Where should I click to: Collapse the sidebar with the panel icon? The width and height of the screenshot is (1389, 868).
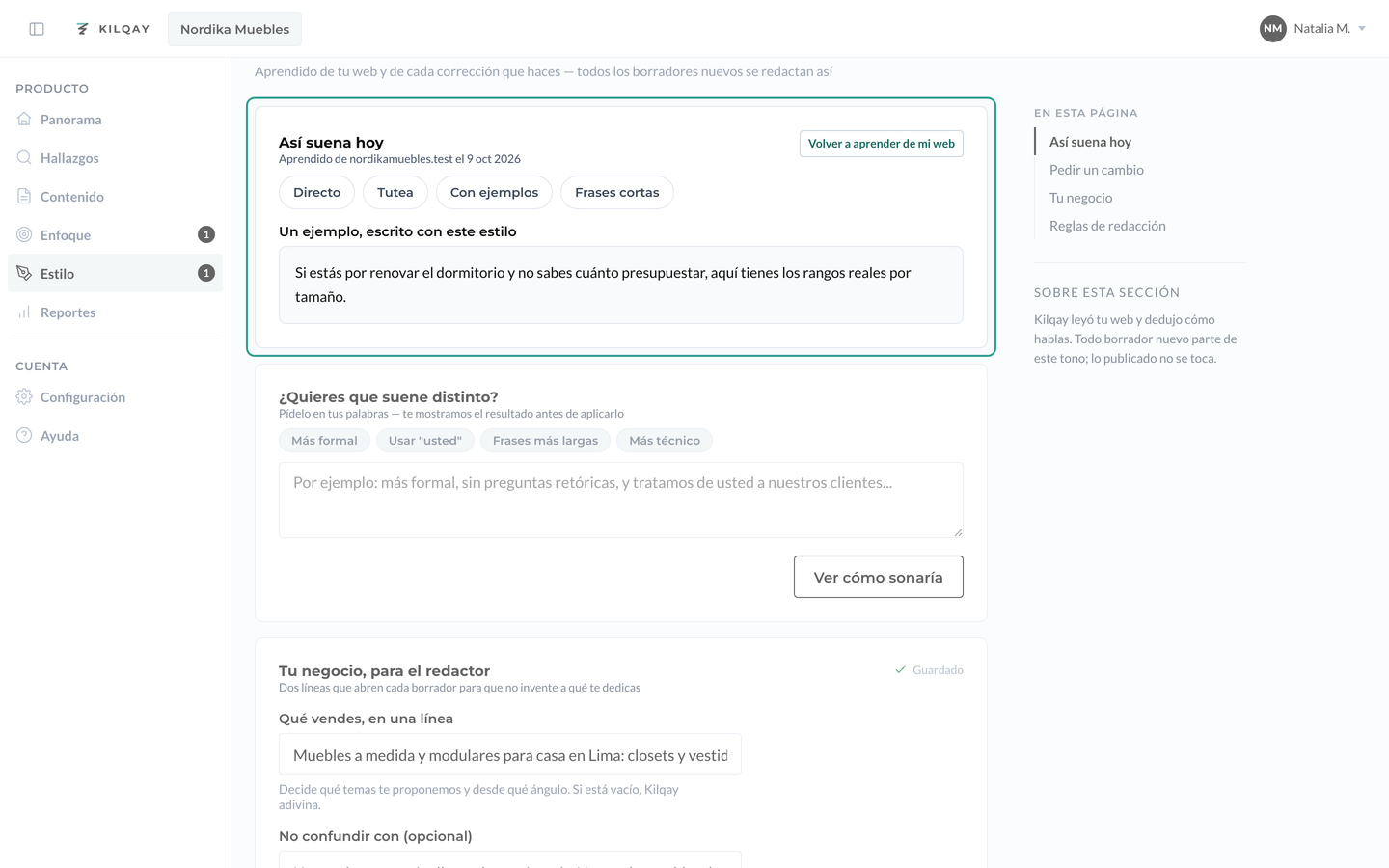pyautogui.click(x=37, y=29)
